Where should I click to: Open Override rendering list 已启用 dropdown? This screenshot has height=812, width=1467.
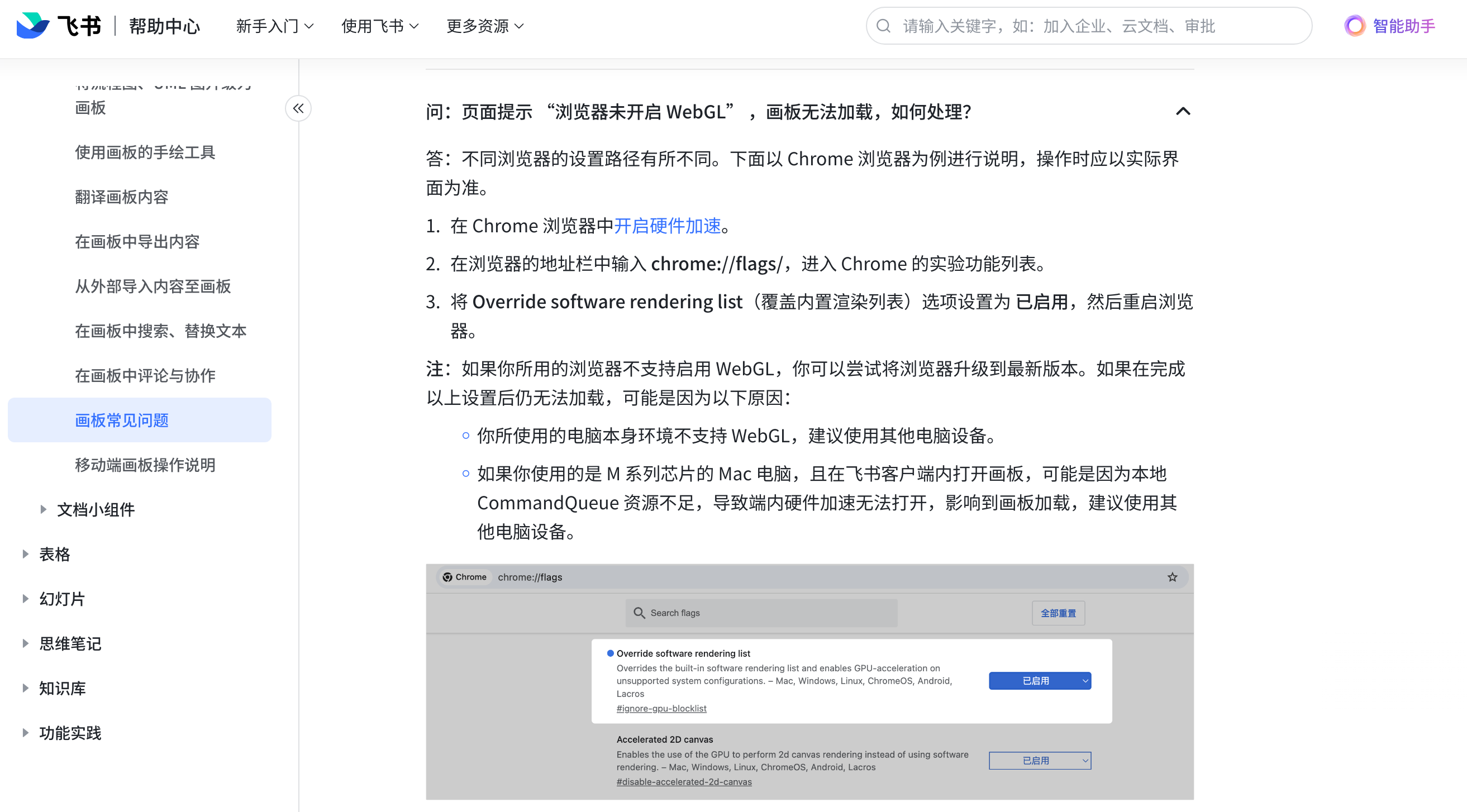tap(1040, 680)
